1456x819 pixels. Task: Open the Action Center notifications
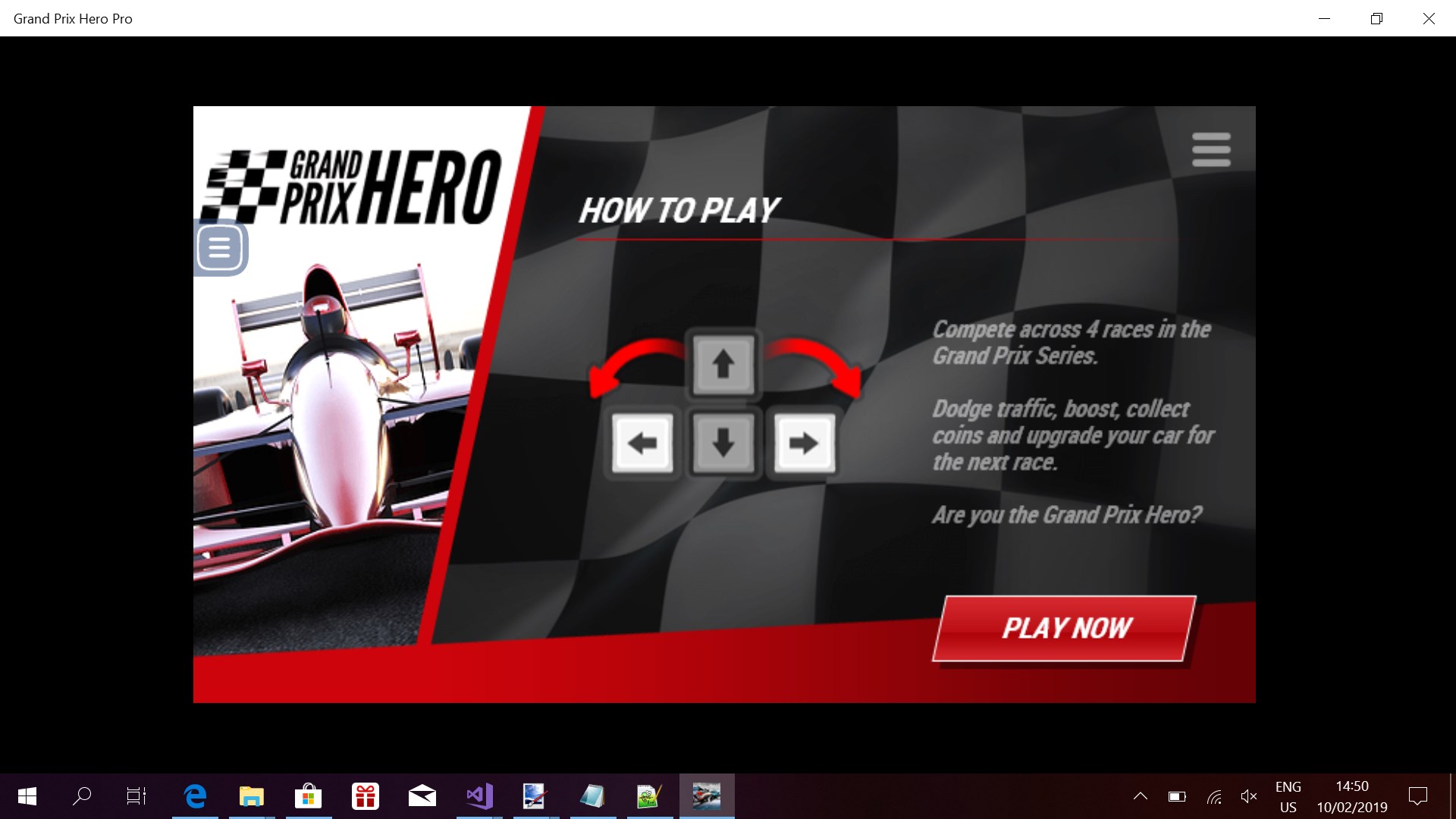(x=1417, y=796)
